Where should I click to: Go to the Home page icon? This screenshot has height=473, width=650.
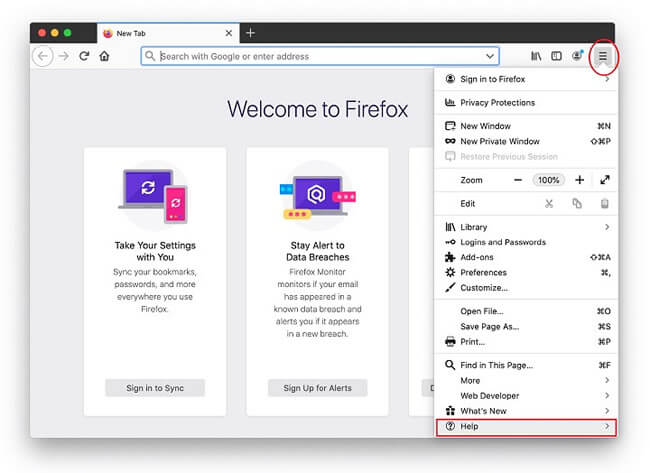[104, 56]
